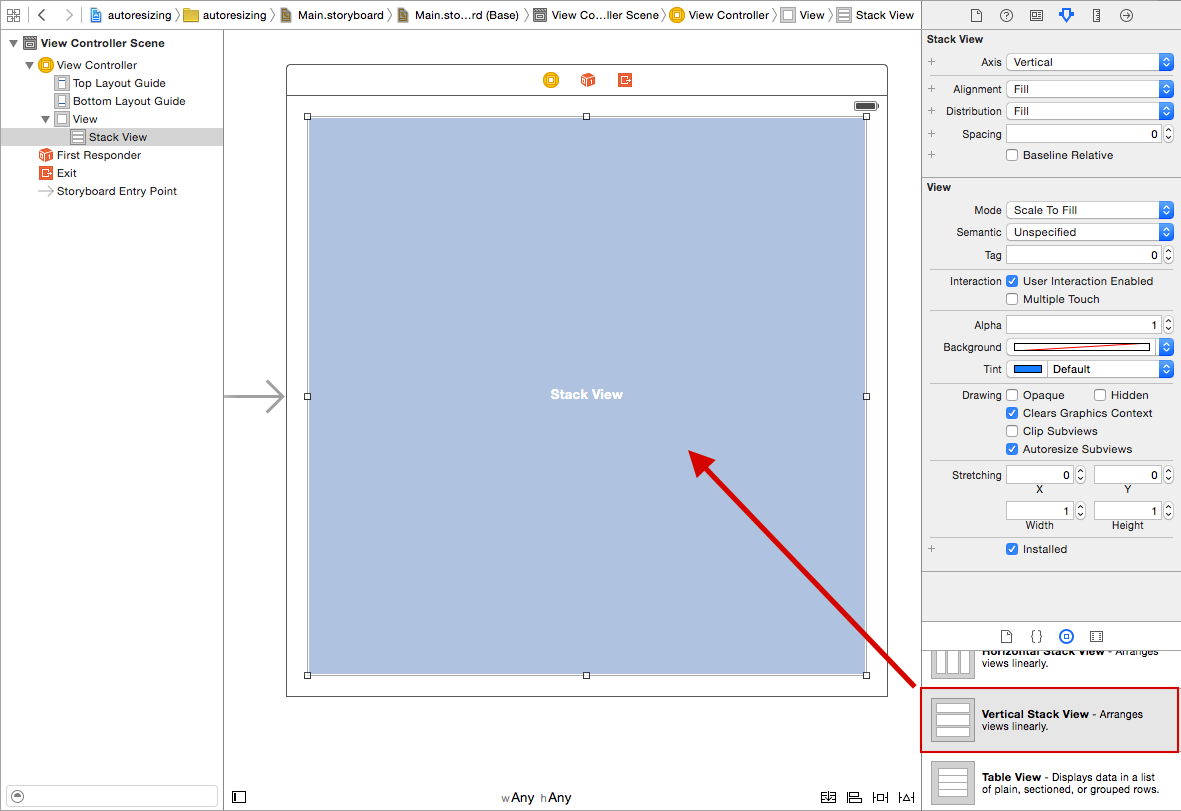Viewport: 1181px width, 811px height.
Task: Select Stack View in outline
Action: point(109,137)
